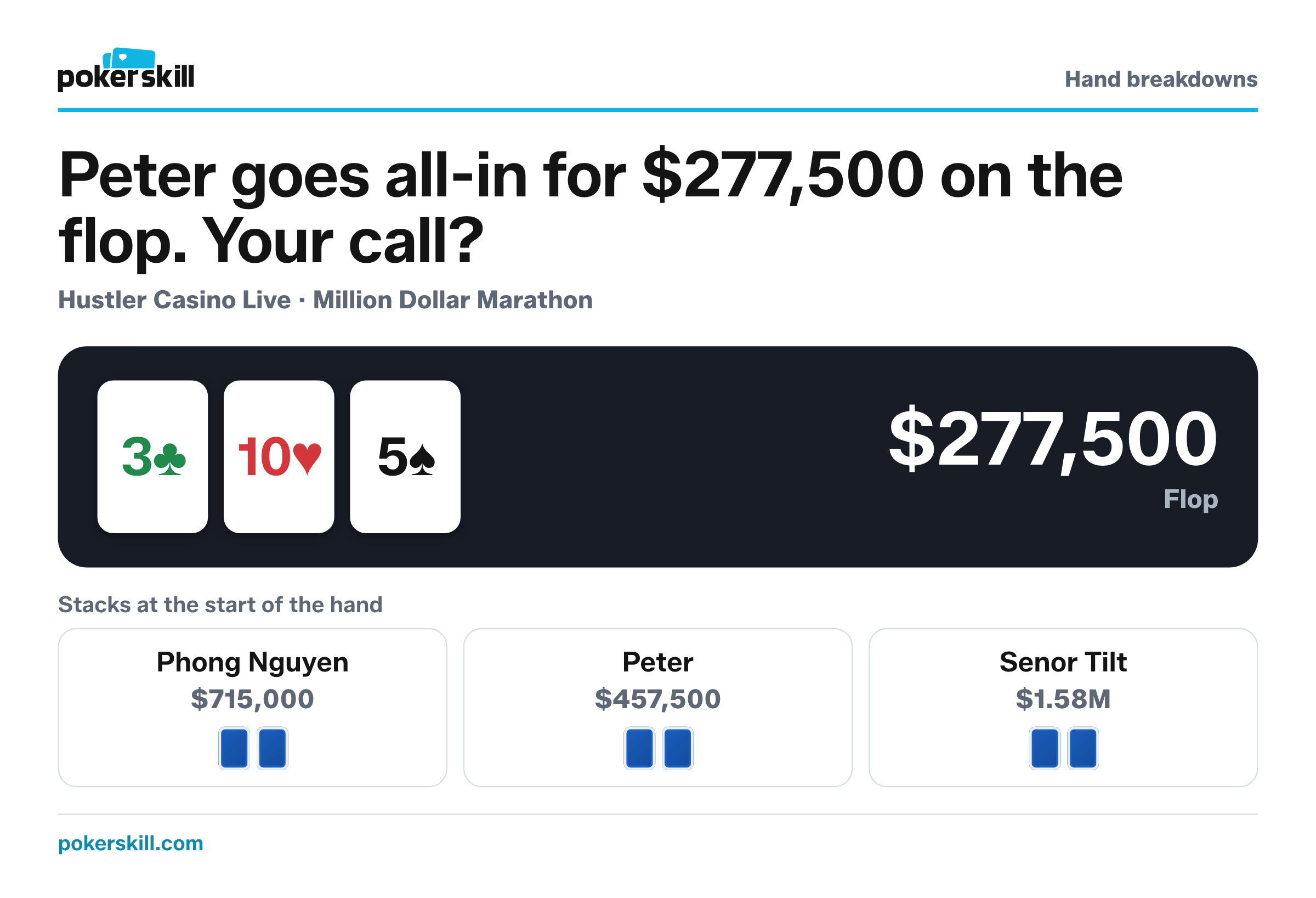Select the 10 of hearts card
1316x898 pixels.
coord(279,456)
